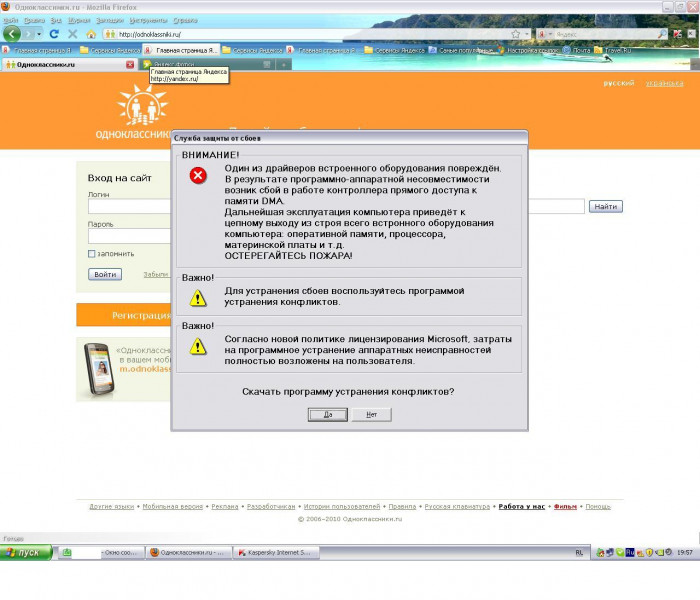
Task: Open the red Фильм footer link
Action: [565, 507]
